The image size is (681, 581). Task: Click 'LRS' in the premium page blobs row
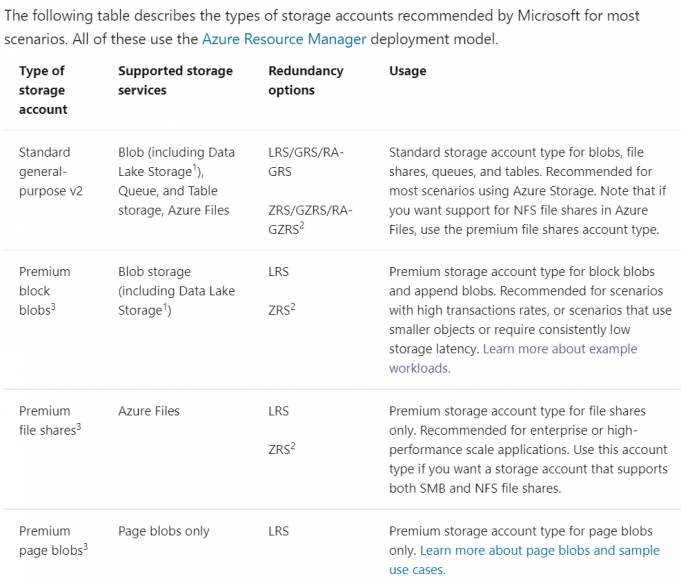(278, 531)
